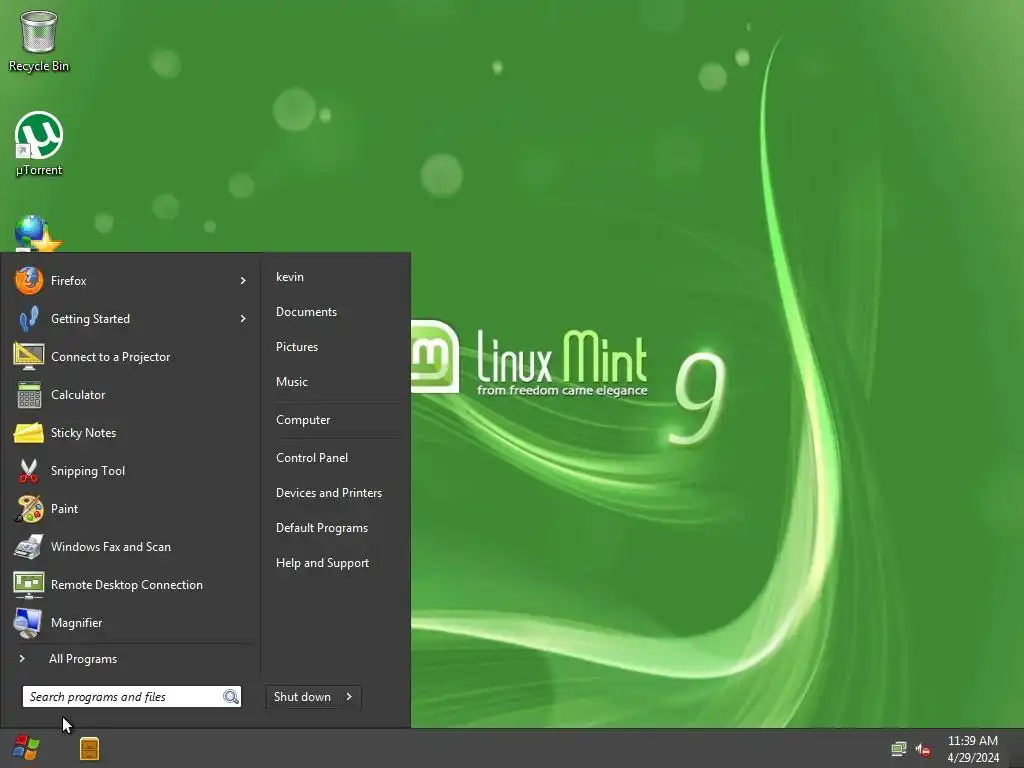Launch the µTorrent desktop shortcut
Image resolution: width=1024 pixels, height=768 pixels.
click(x=39, y=144)
